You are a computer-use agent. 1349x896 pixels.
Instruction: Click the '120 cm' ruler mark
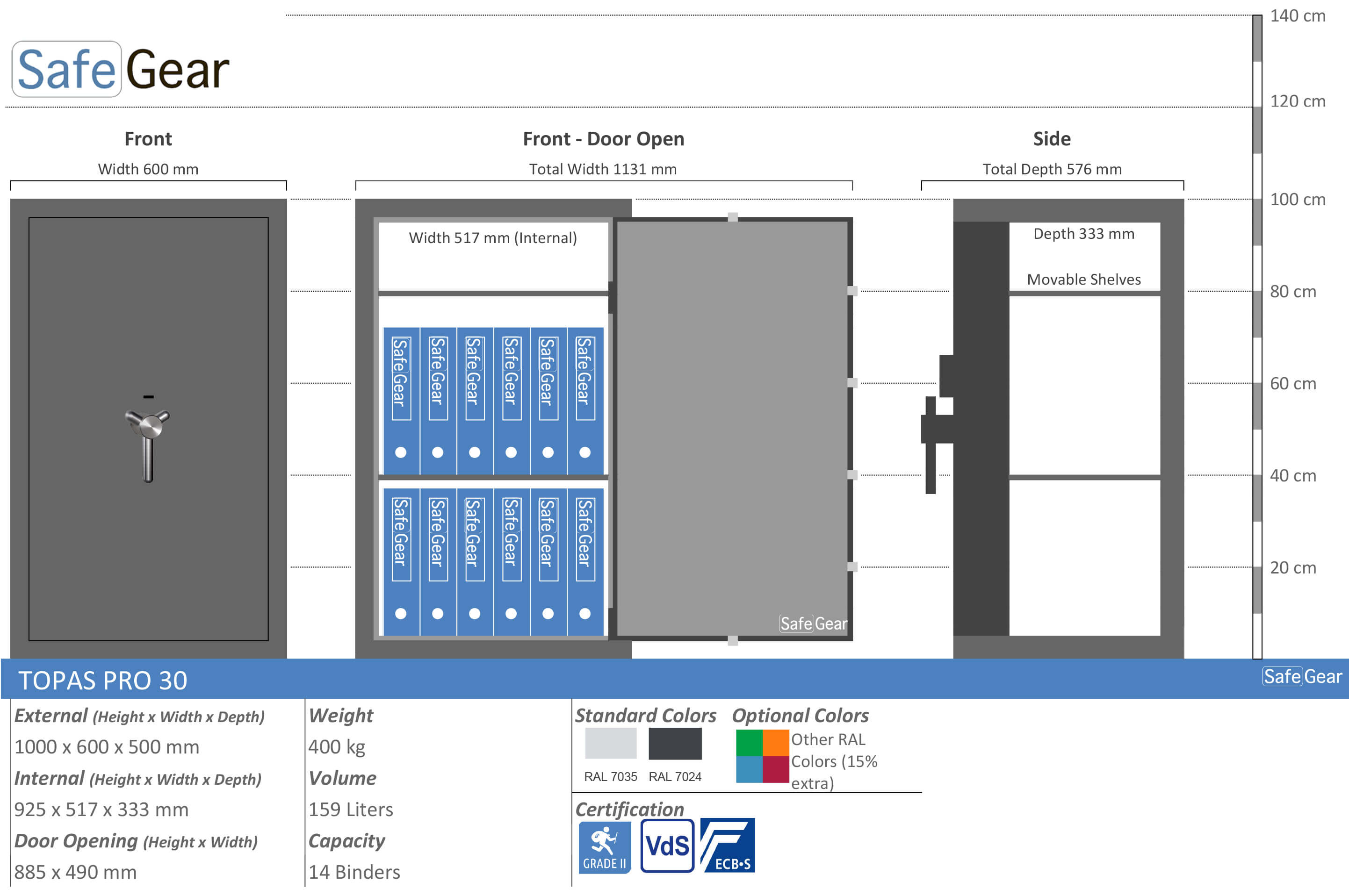(1298, 101)
